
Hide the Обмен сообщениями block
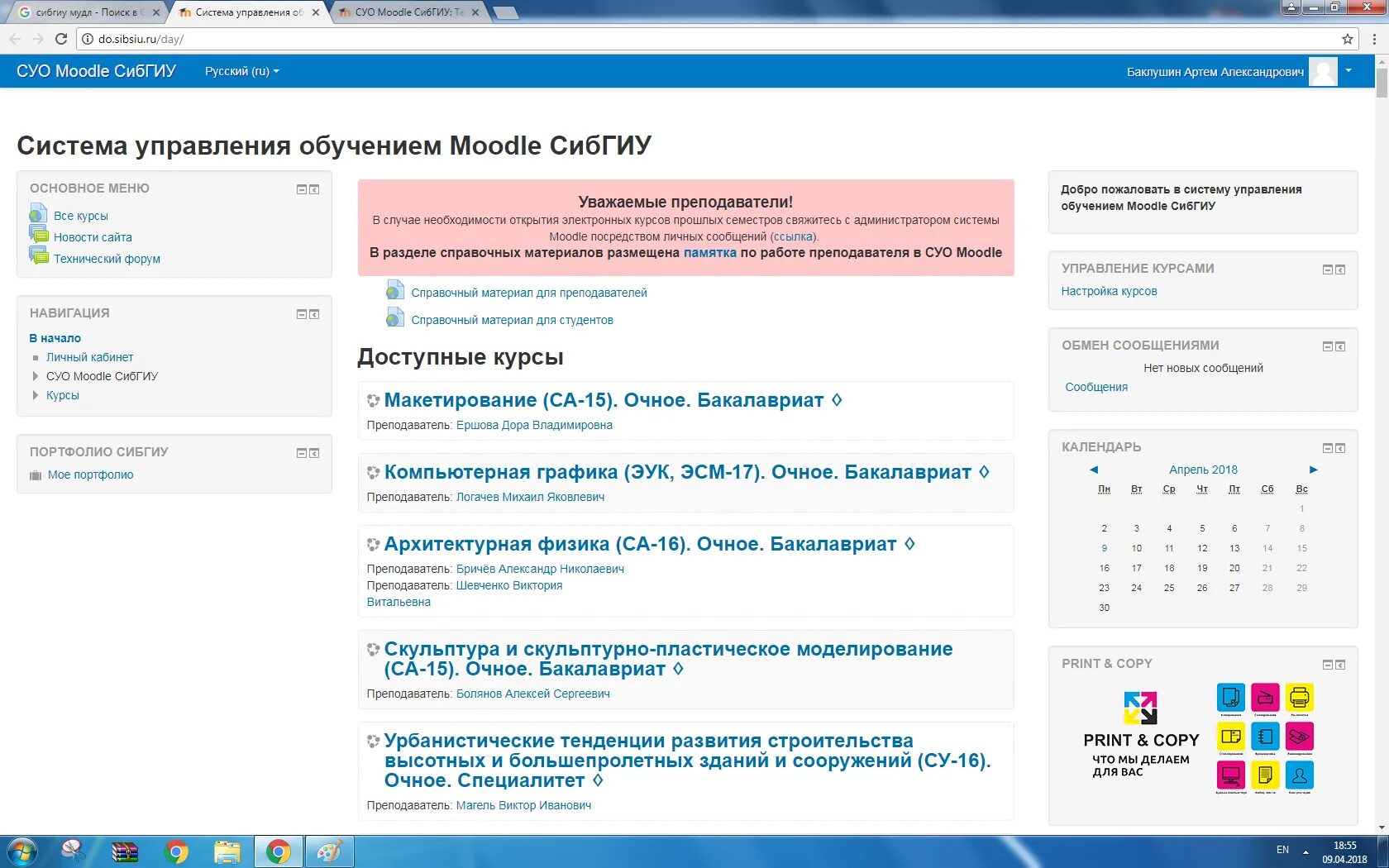coord(1328,346)
